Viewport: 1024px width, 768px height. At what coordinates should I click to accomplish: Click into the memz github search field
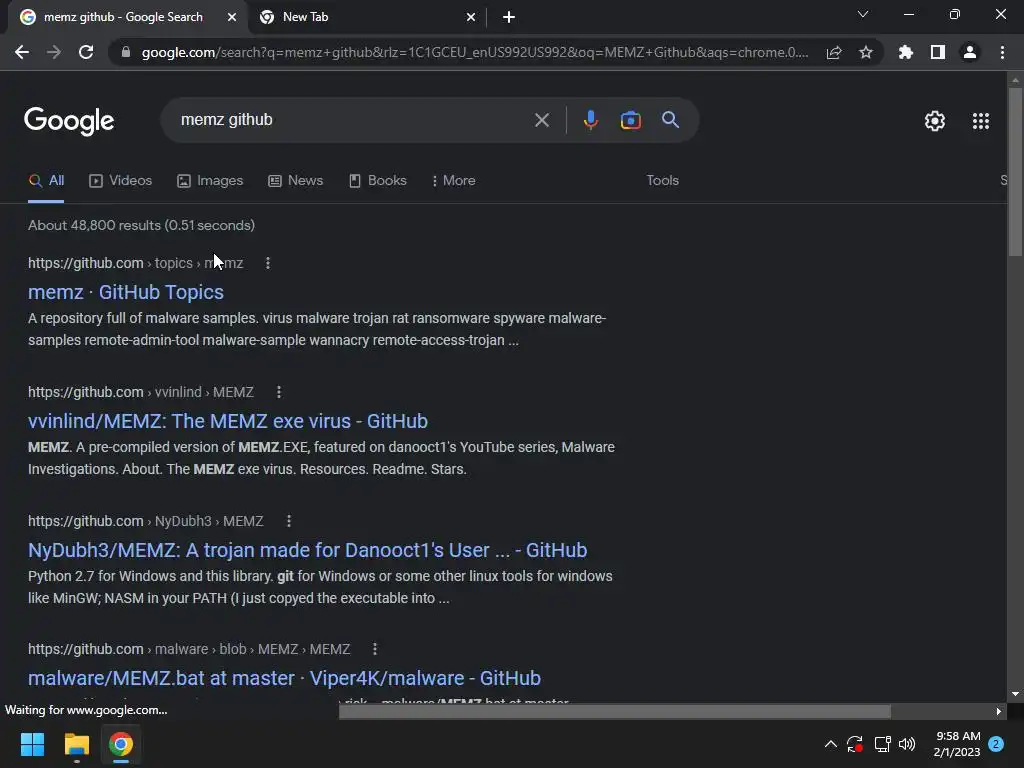pos(353,120)
